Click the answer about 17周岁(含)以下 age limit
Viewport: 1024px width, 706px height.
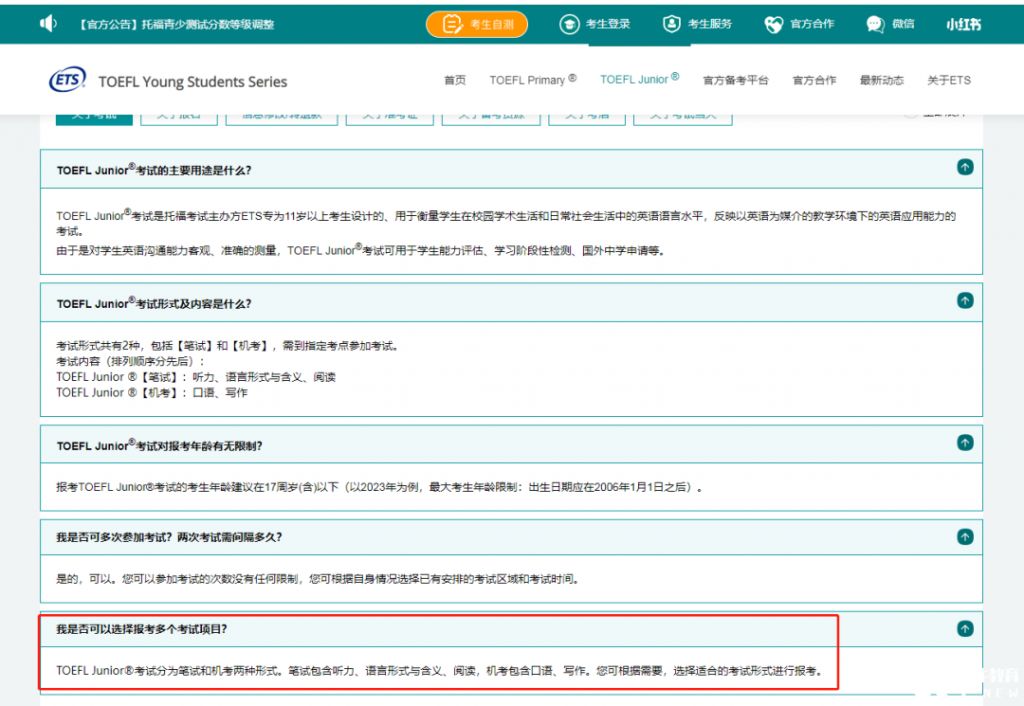[x=379, y=487]
